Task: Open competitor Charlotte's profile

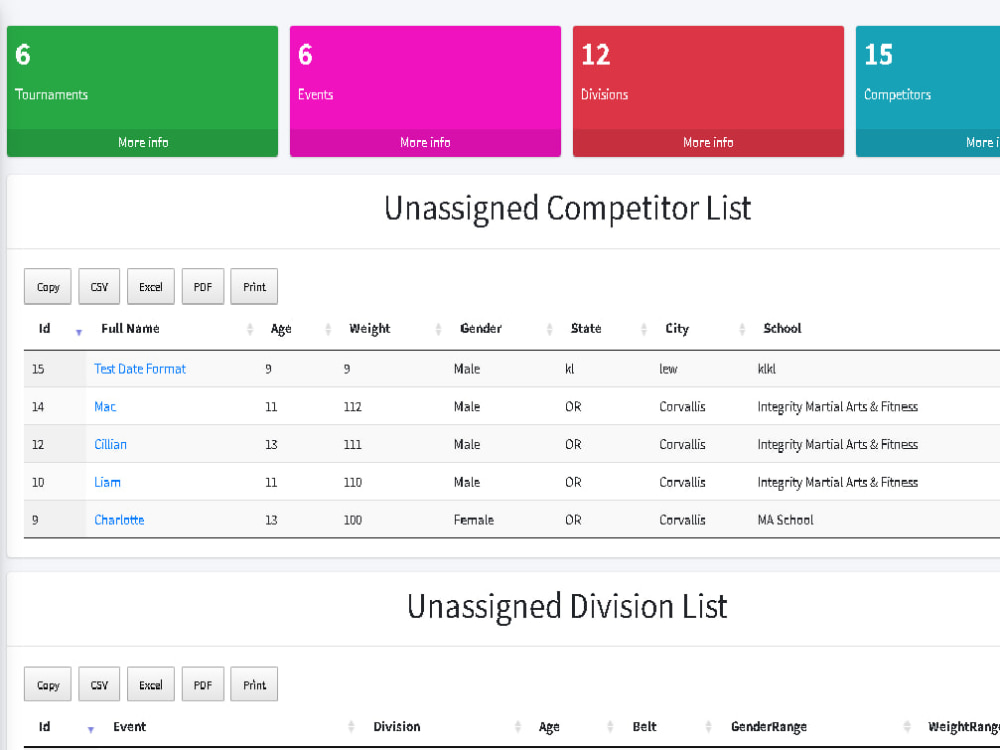Action: tap(119, 520)
